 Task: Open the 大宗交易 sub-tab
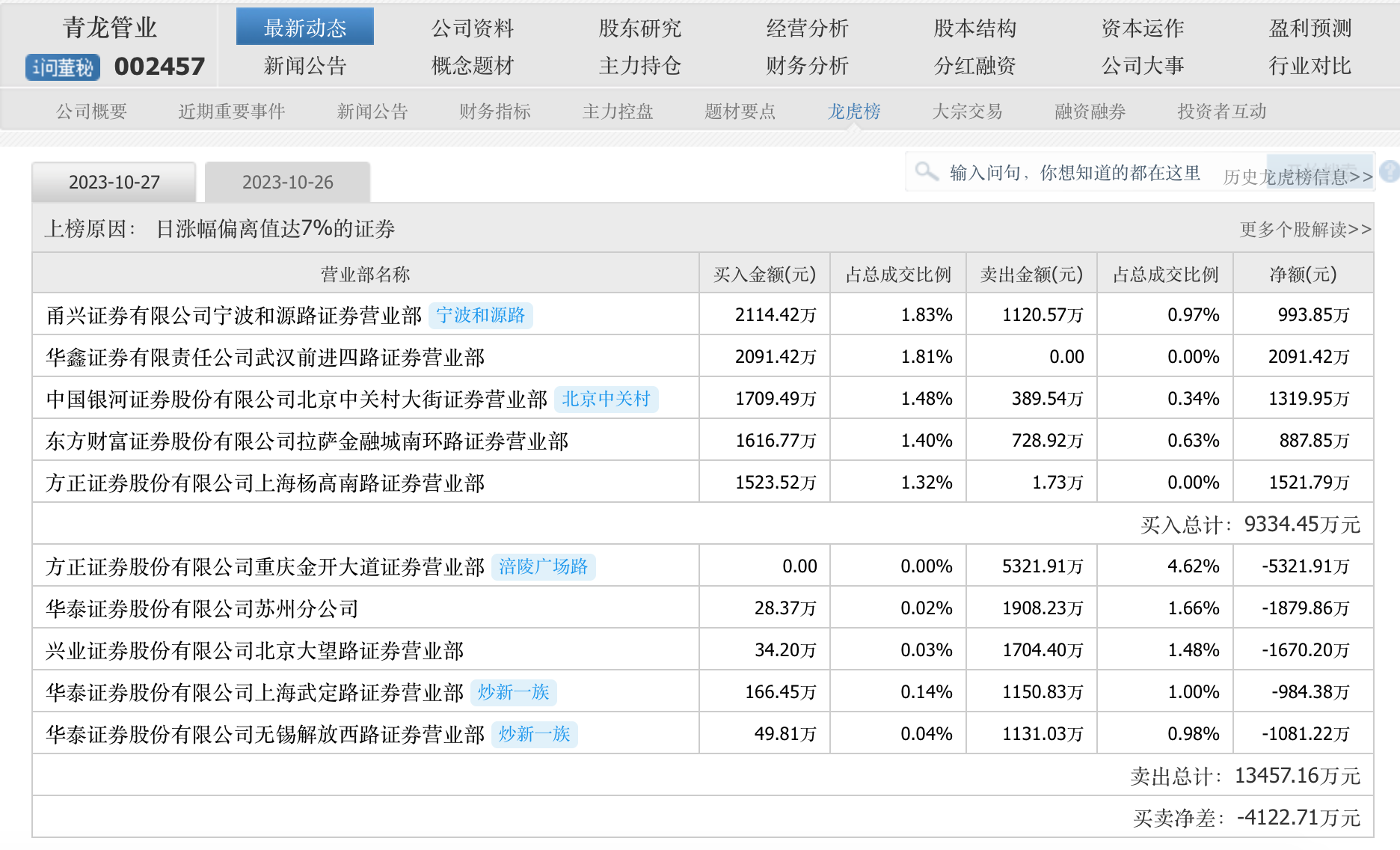[x=967, y=111]
